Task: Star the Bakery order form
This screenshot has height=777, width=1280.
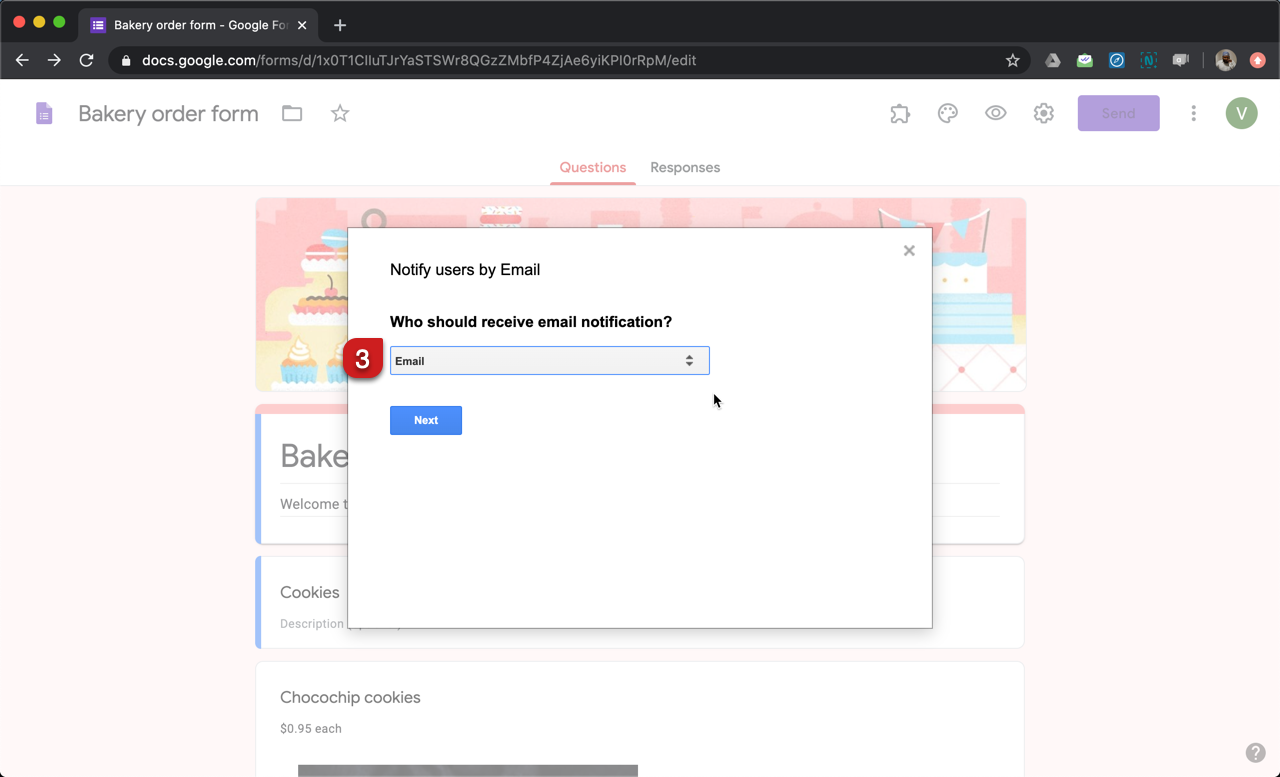Action: [x=339, y=113]
